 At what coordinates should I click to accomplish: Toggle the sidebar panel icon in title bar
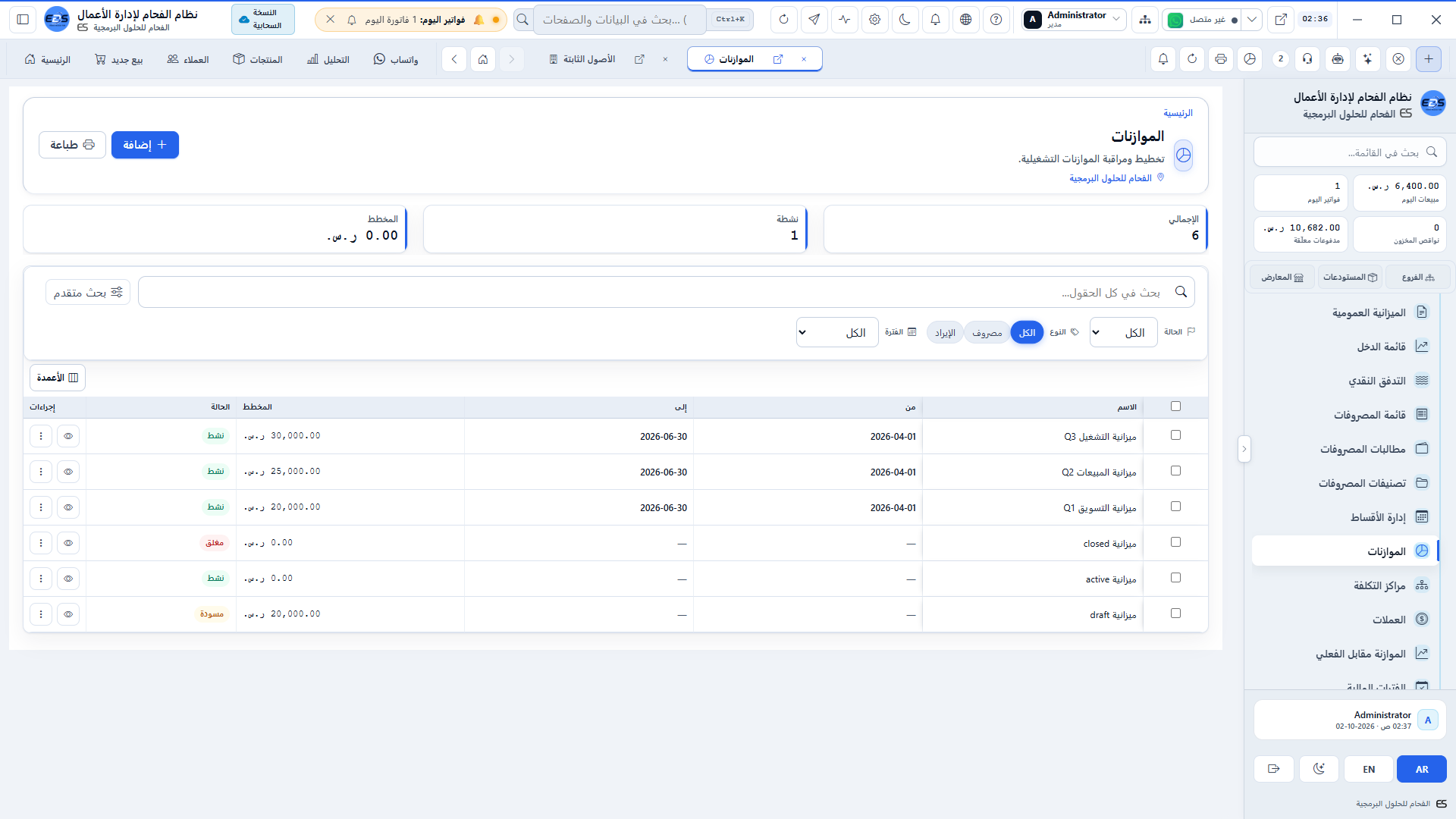point(23,20)
